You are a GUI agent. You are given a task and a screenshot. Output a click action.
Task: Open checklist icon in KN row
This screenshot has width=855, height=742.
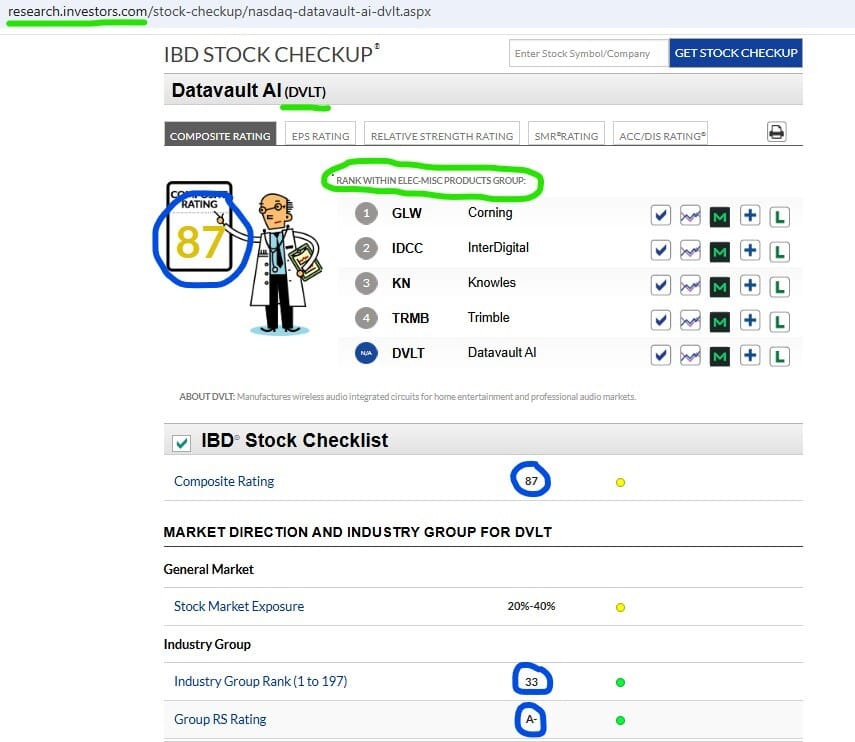pyautogui.click(x=660, y=286)
